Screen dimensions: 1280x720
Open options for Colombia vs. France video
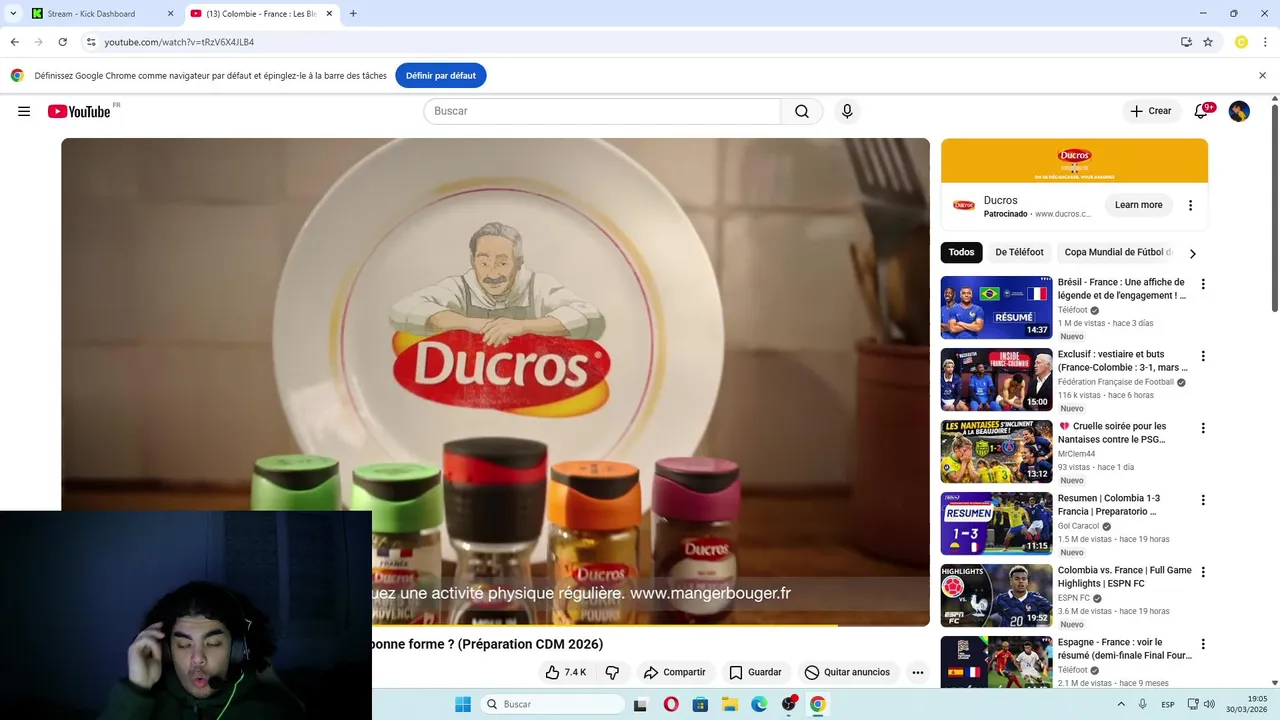coord(1203,573)
